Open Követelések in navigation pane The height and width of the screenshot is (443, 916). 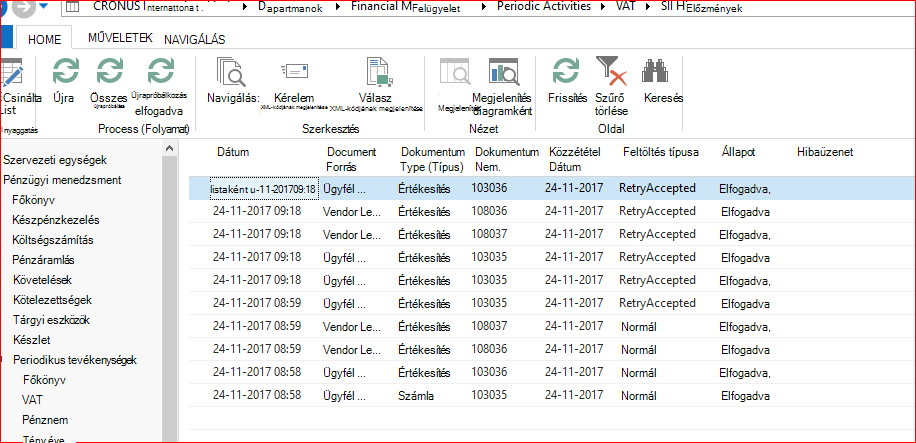pos(42,280)
